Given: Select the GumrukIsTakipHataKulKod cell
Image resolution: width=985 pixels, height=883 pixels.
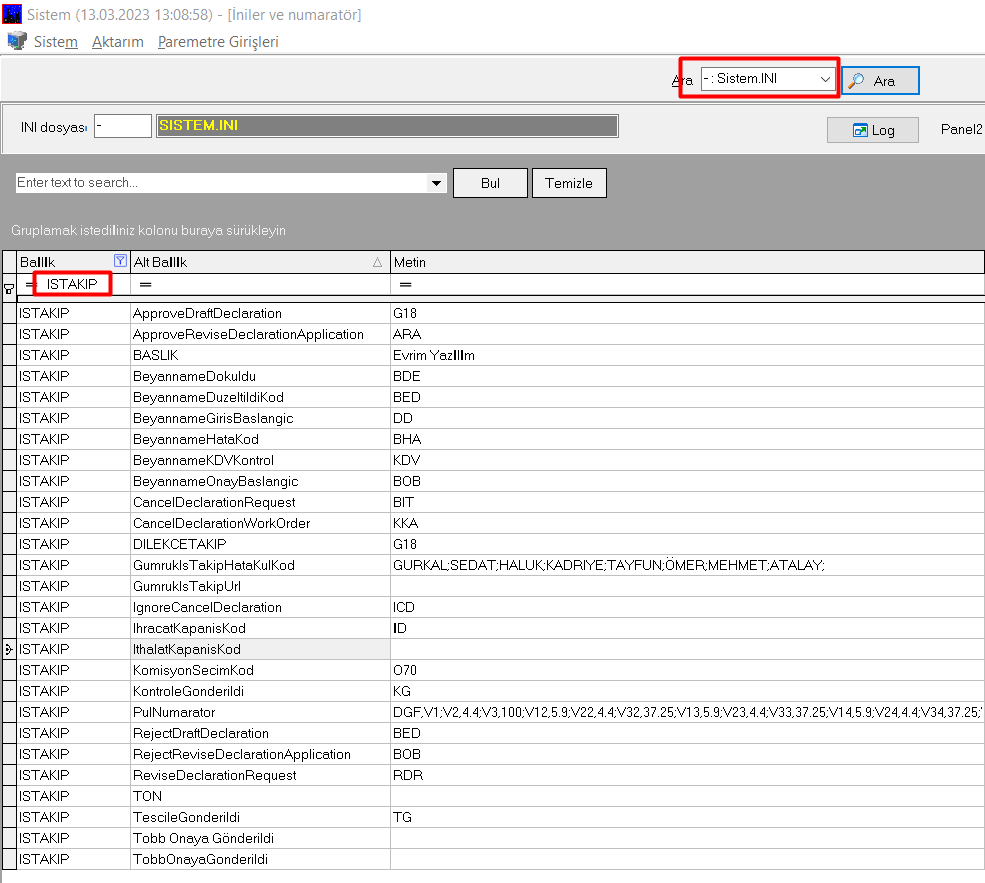Looking at the screenshot, I should pos(261,565).
